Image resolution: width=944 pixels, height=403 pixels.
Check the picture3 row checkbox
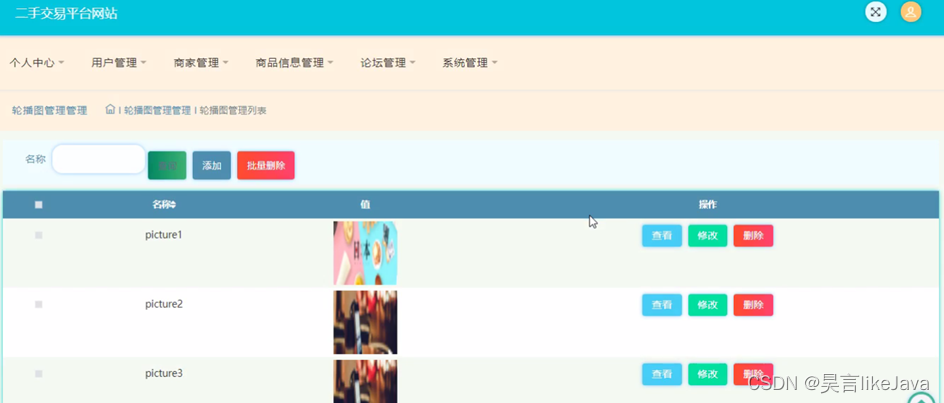pyautogui.click(x=39, y=373)
